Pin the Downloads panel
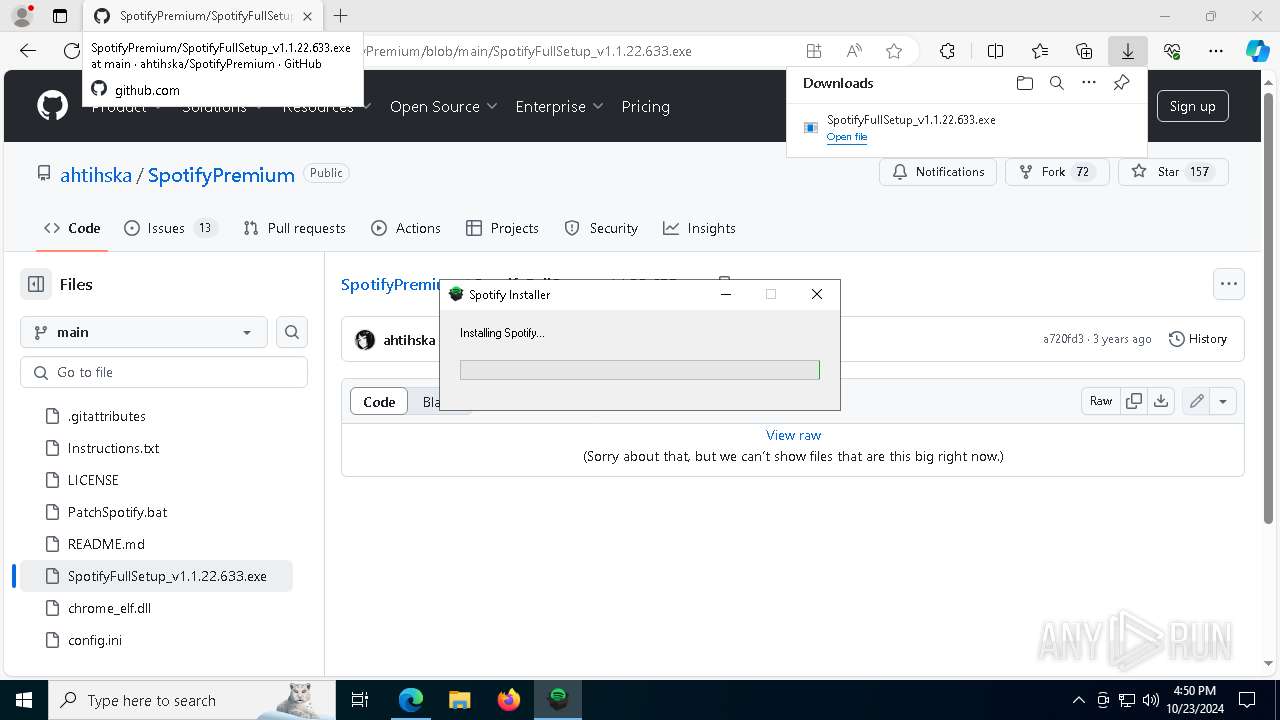The width and height of the screenshot is (1280, 720). pos(1121,83)
